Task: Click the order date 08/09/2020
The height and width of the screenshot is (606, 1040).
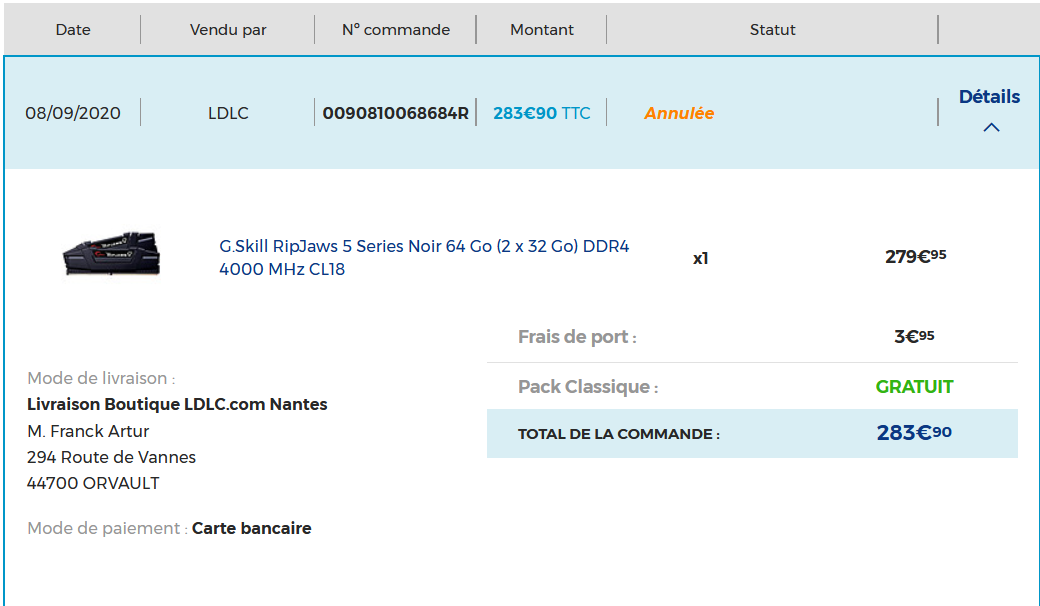Action: (73, 113)
